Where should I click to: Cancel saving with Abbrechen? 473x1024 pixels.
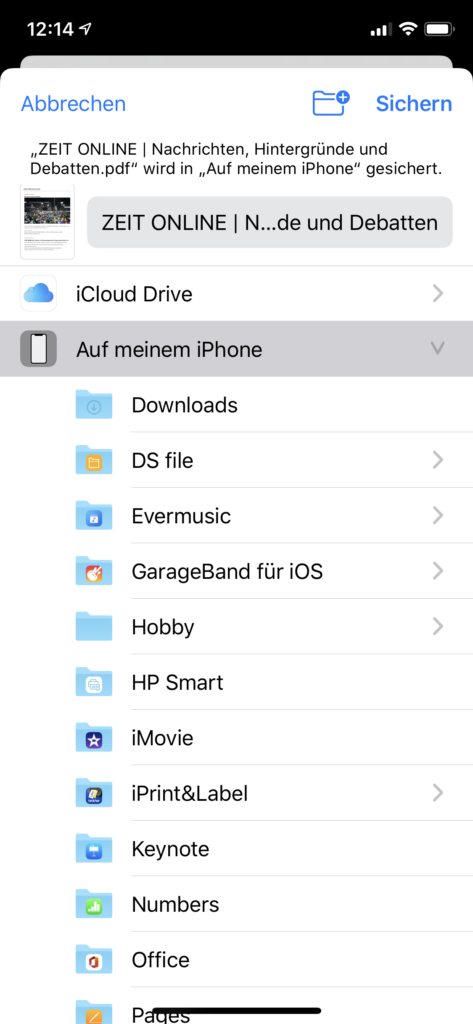[73, 104]
